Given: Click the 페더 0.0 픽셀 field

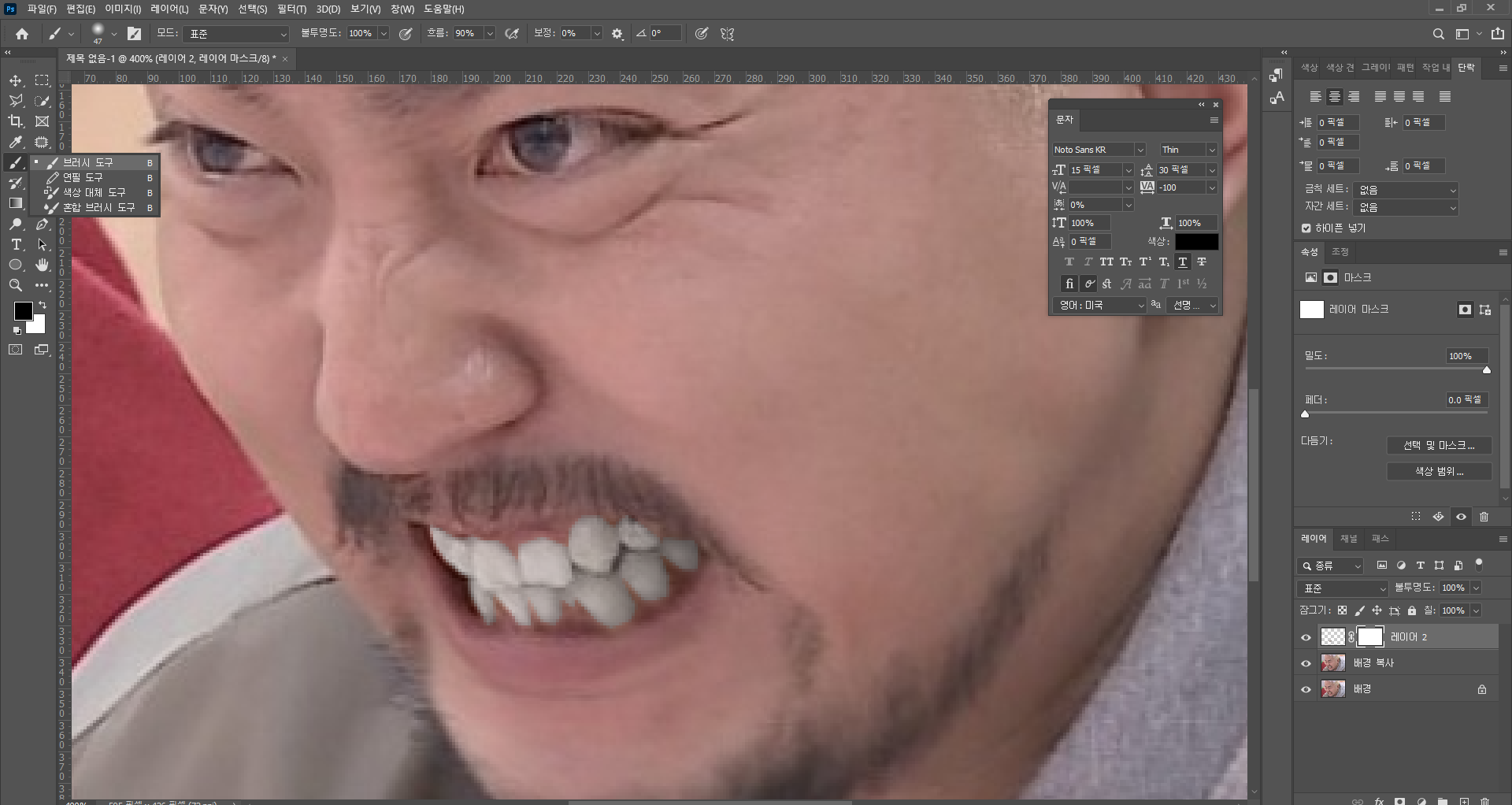Looking at the screenshot, I should point(1466,400).
